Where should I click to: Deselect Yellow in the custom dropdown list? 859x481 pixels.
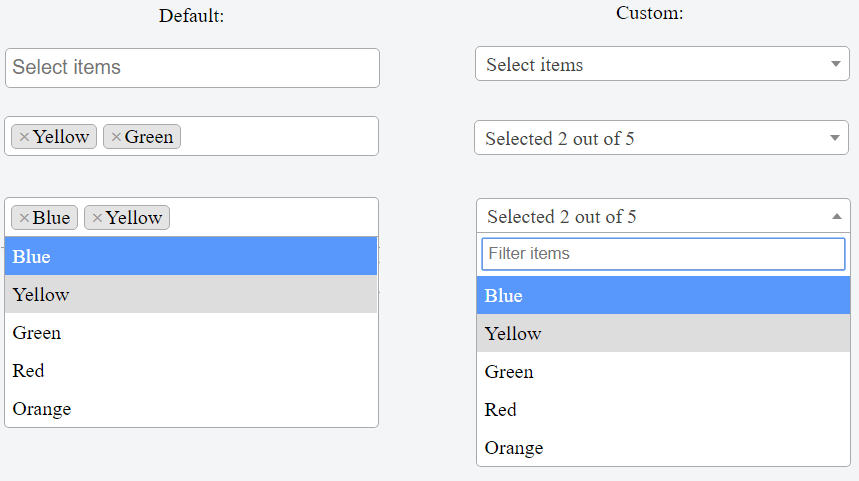coord(663,334)
